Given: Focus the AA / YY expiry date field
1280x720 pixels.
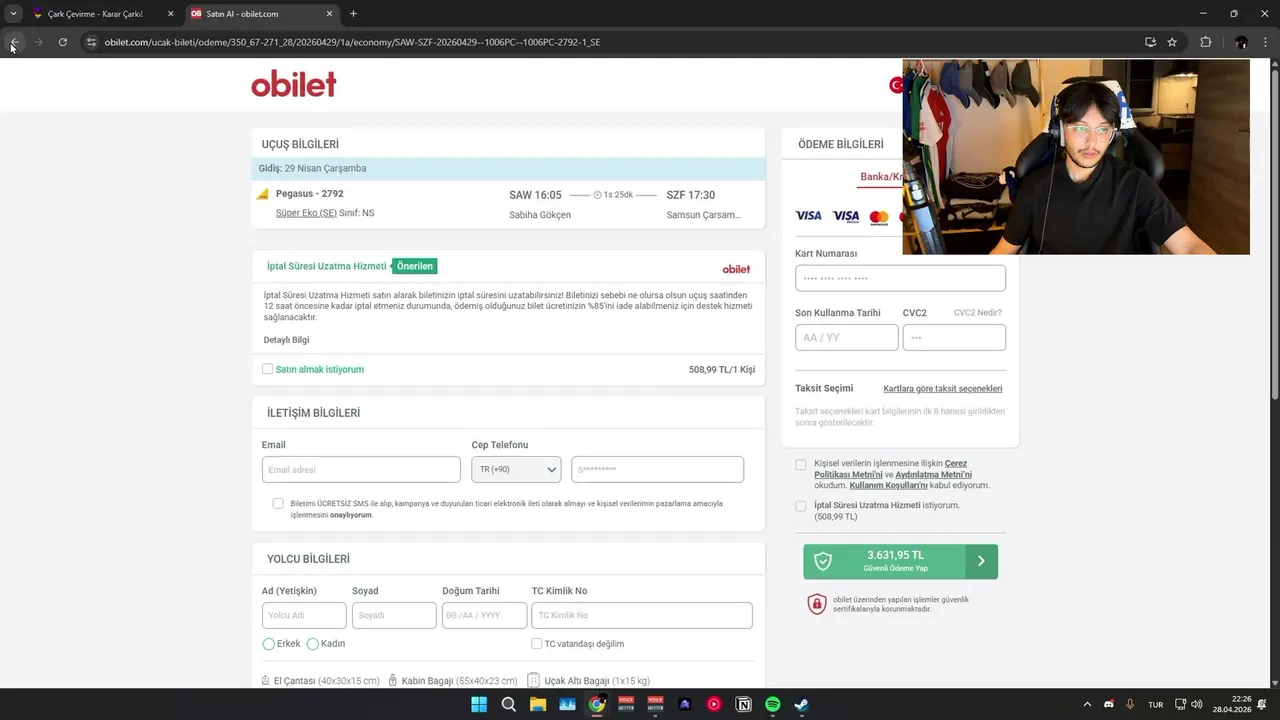Looking at the screenshot, I should [846, 338].
